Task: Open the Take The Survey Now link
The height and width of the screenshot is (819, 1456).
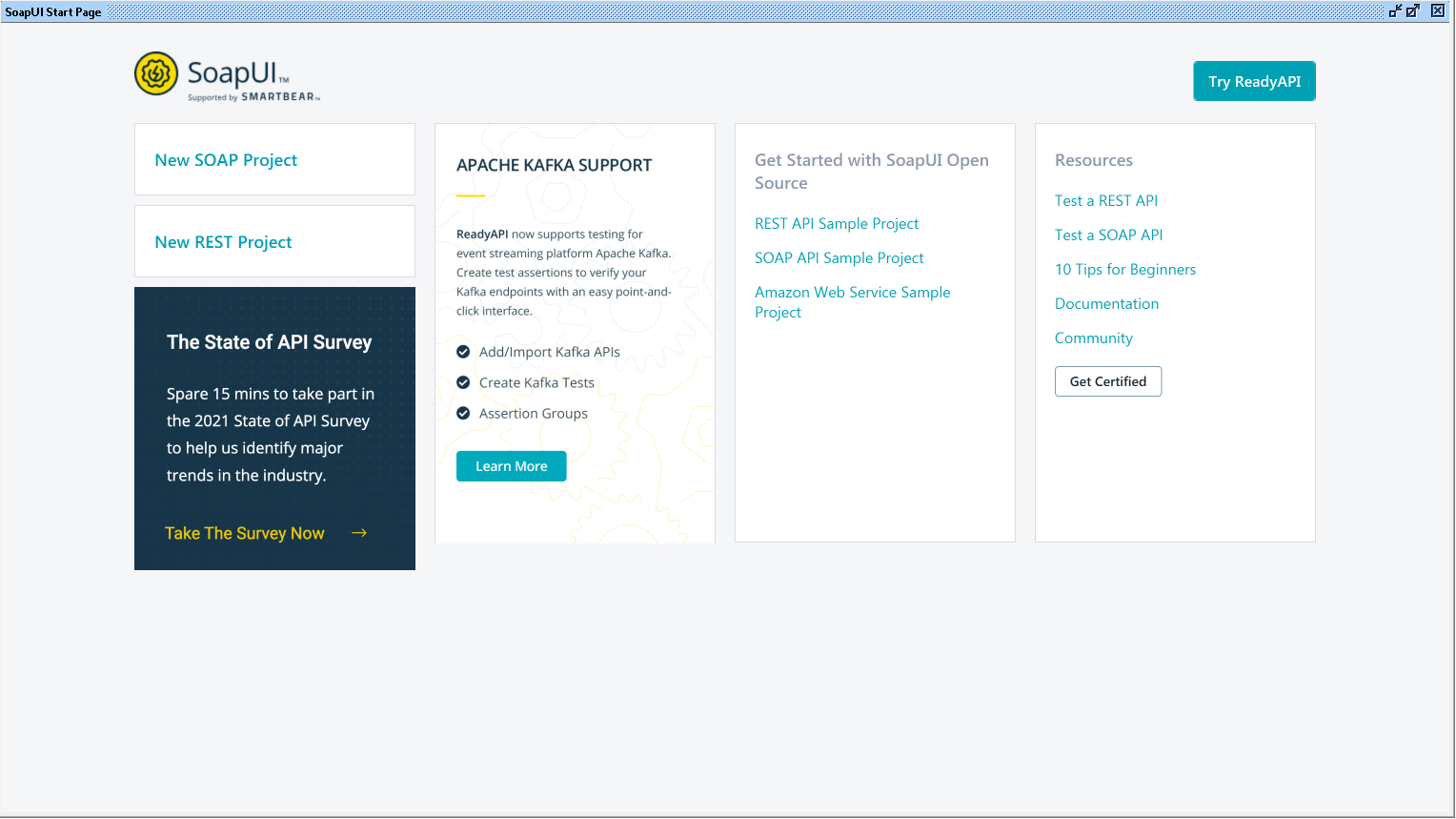Action: pos(245,533)
